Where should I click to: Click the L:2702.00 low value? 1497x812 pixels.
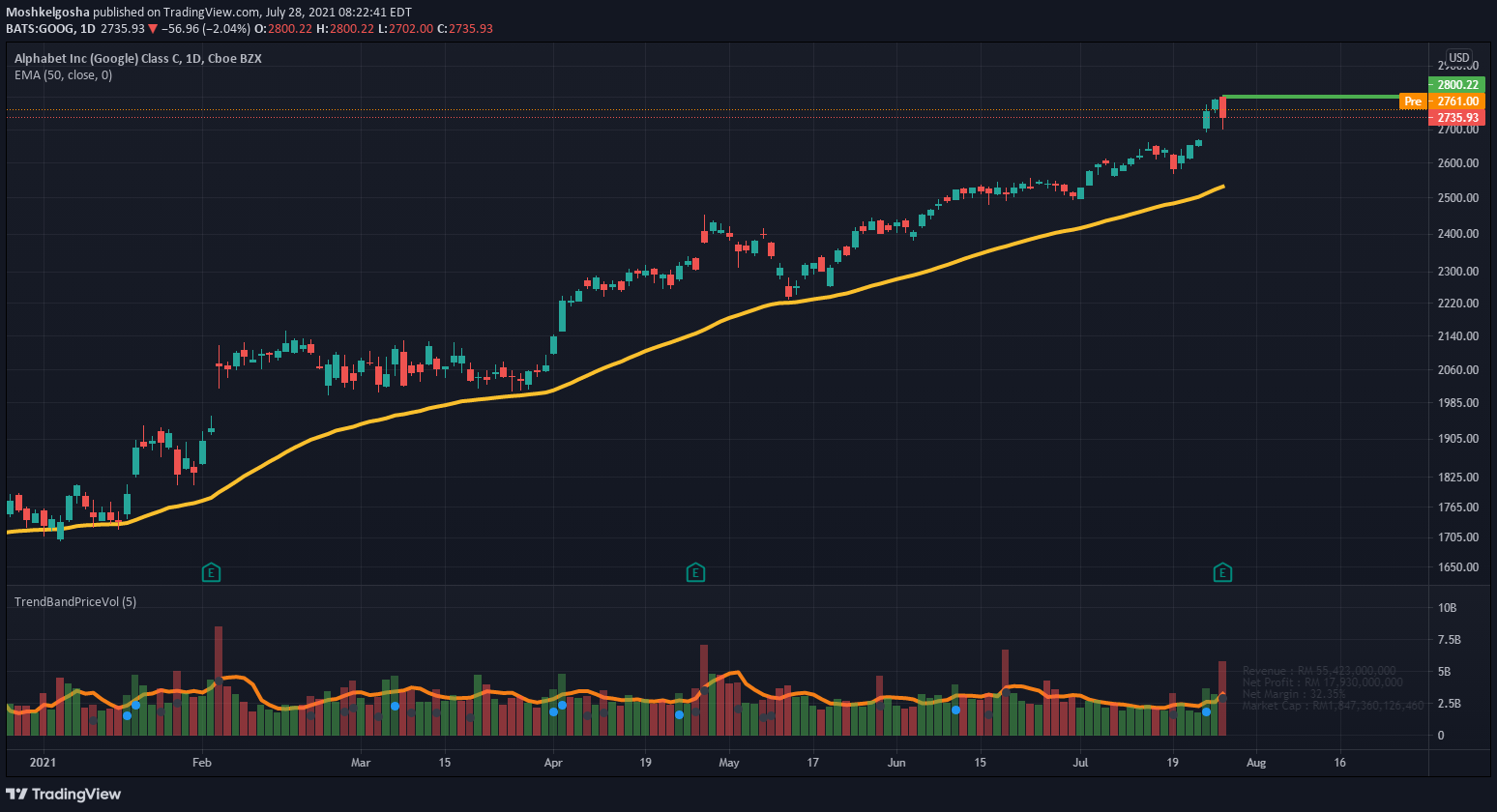[x=406, y=29]
